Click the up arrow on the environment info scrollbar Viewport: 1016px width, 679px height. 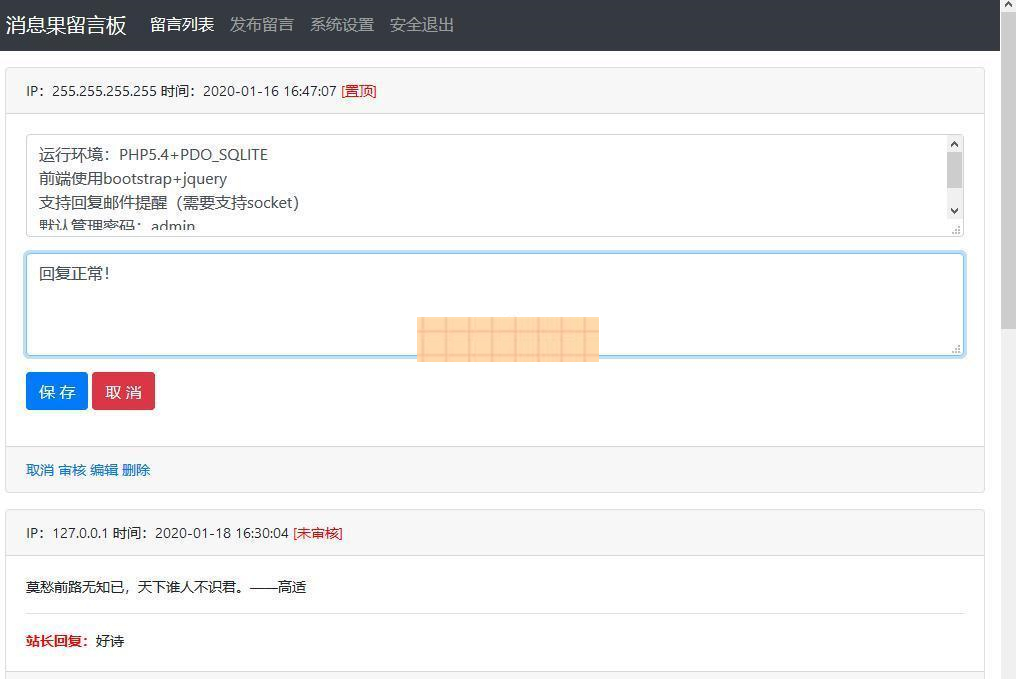pyautogui.click(x=954, y=143)
